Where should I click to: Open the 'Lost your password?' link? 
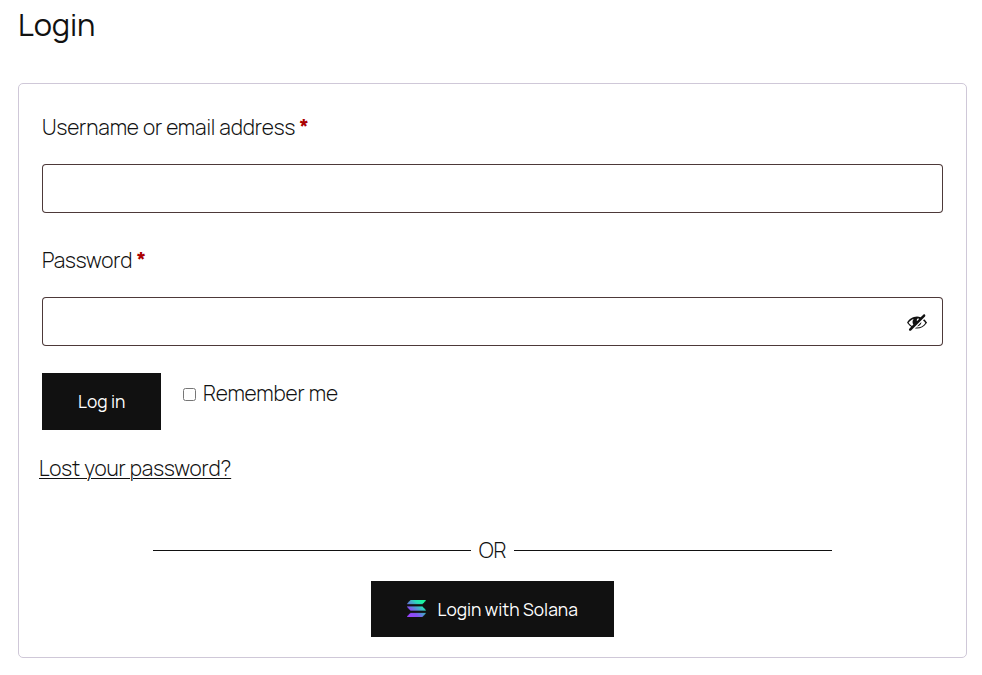135,468
